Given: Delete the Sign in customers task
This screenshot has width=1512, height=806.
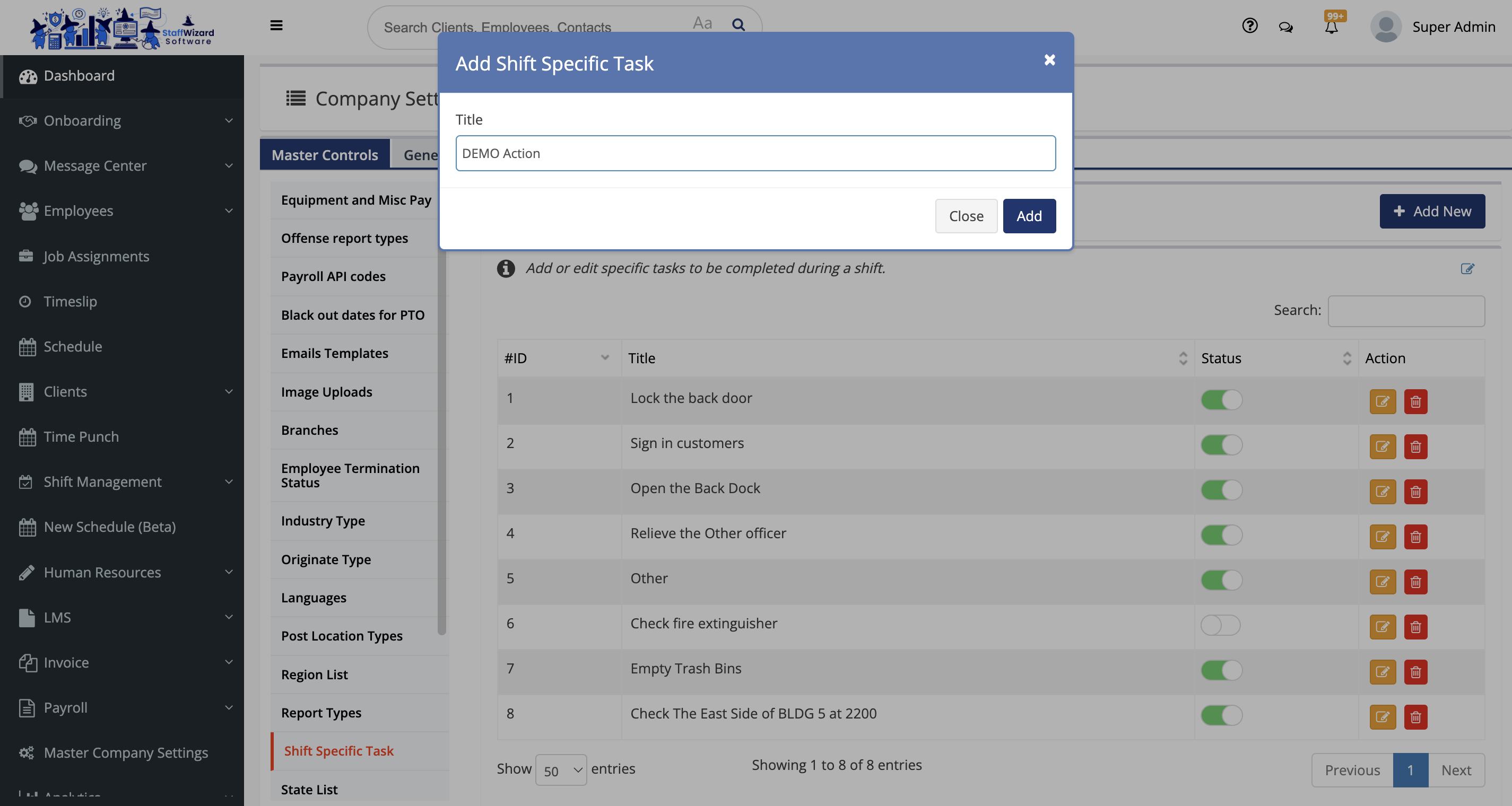Looking at the screenshot, I should 1415,446.
